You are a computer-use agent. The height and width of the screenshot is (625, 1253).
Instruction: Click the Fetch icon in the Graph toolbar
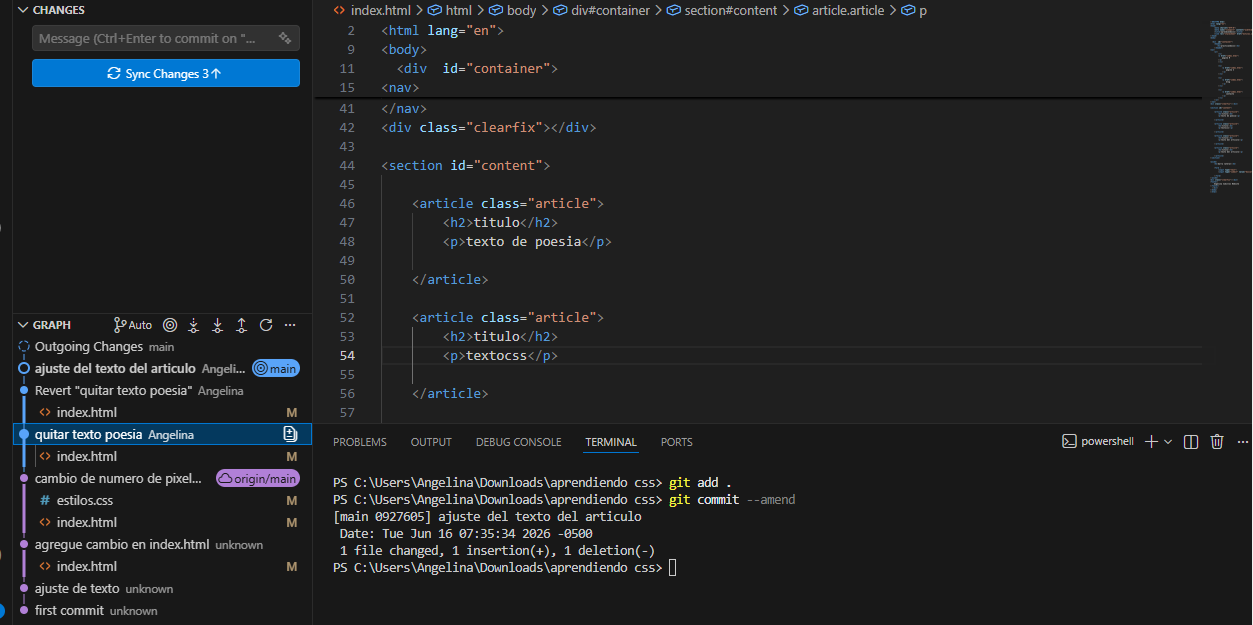(194, 325)
